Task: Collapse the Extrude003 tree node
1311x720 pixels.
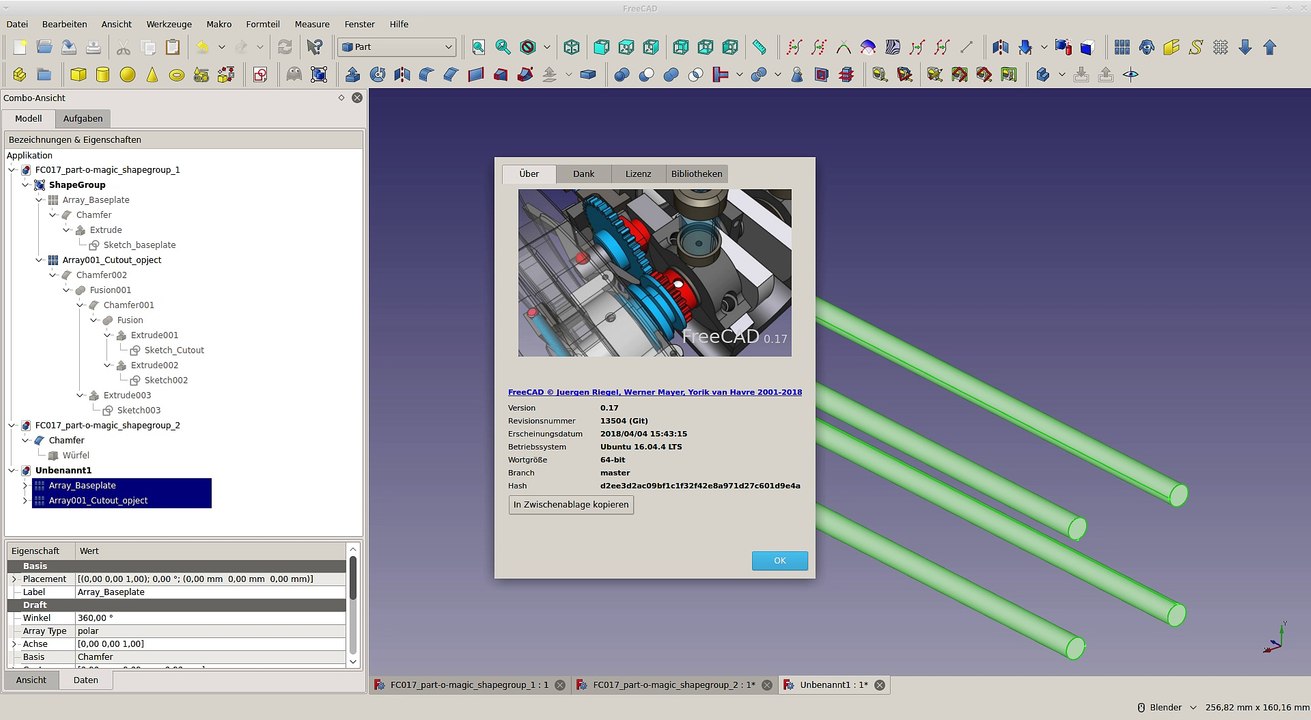Action: click(79, 395)
